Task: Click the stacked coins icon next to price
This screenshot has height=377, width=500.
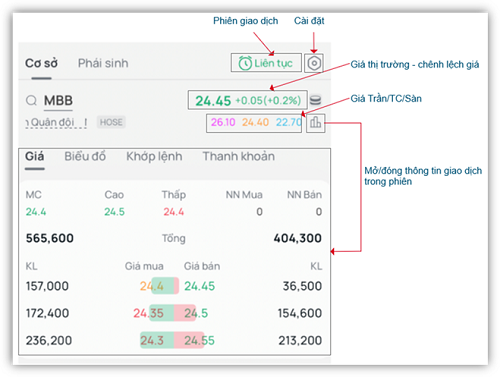Action: [x=315, y=100]
